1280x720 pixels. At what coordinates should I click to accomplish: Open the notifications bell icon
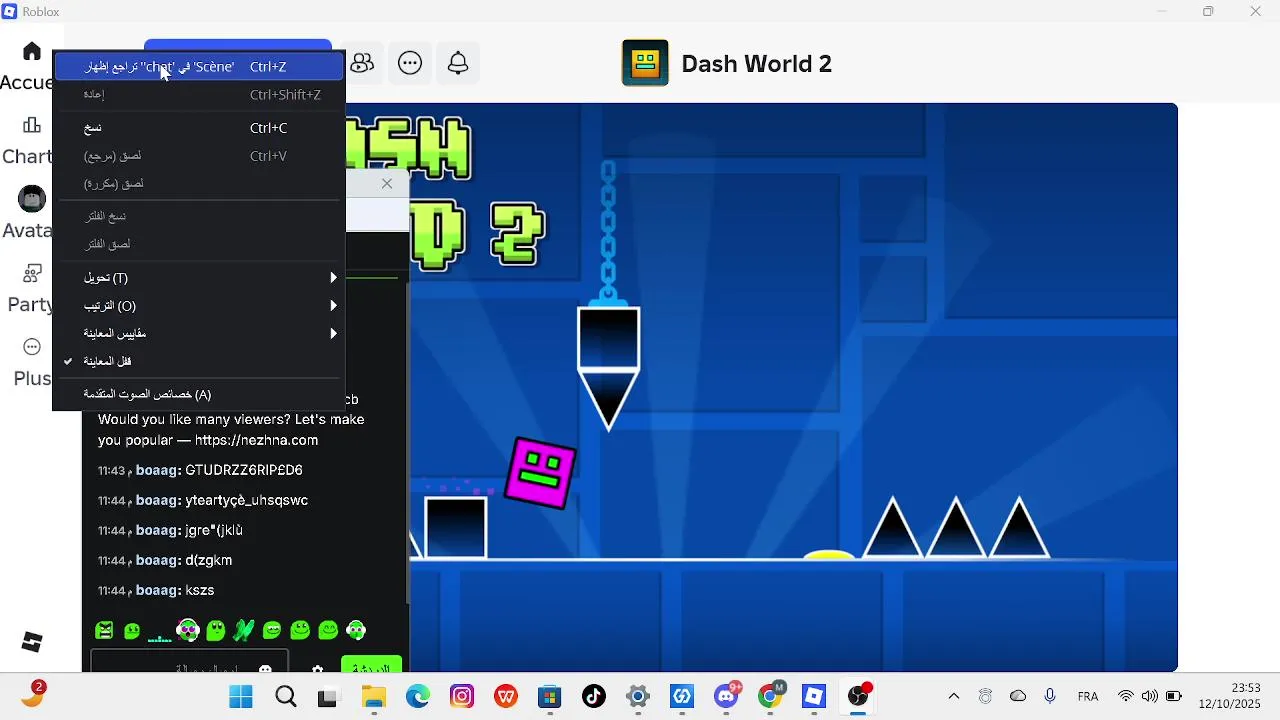tap(458, 63)
